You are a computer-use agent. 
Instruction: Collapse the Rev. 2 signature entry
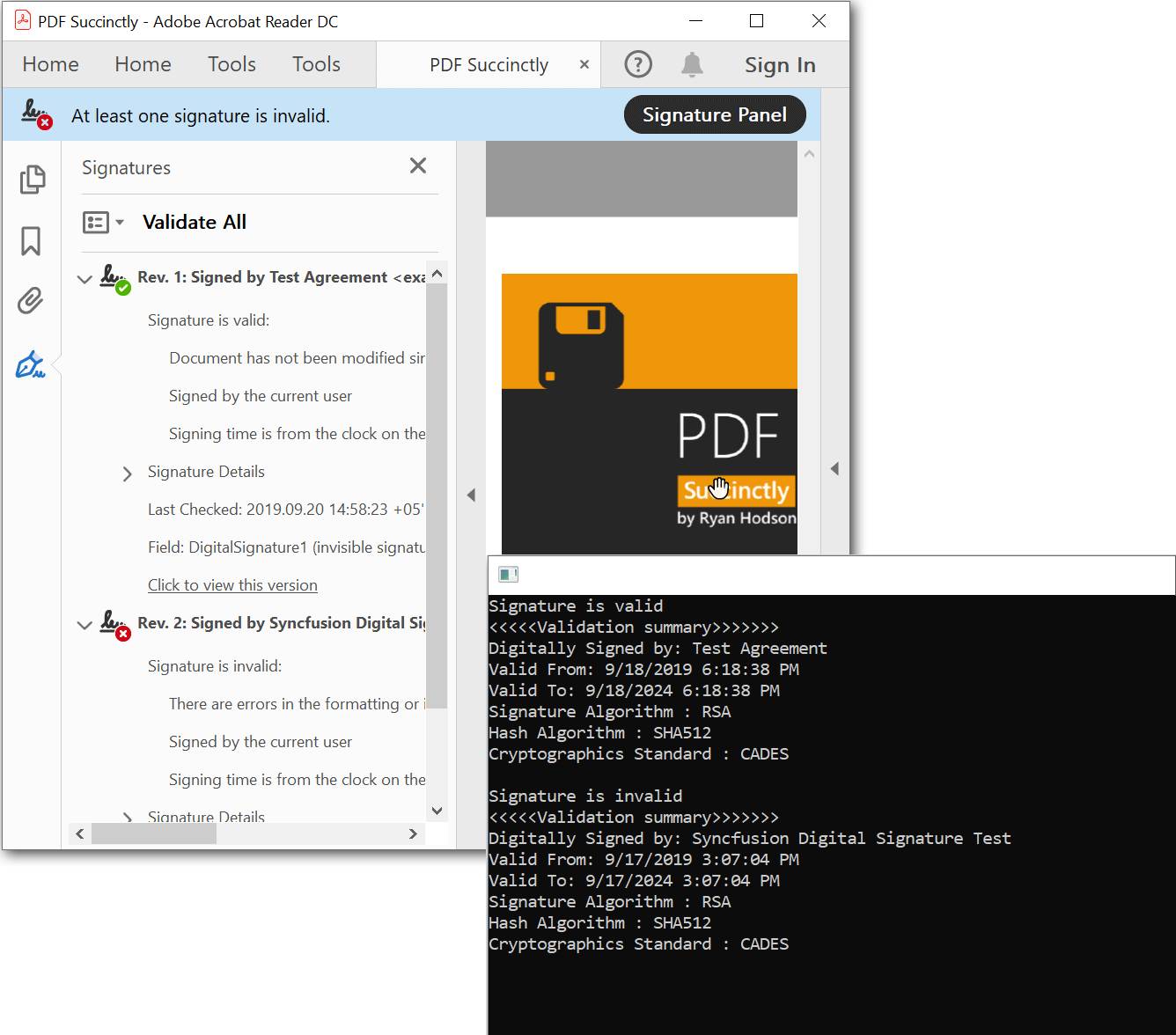pos(85,625)
